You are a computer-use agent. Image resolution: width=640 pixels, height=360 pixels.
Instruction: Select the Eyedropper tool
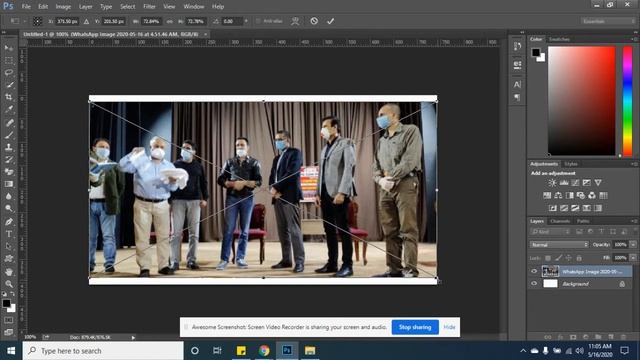tap(9, 109)
